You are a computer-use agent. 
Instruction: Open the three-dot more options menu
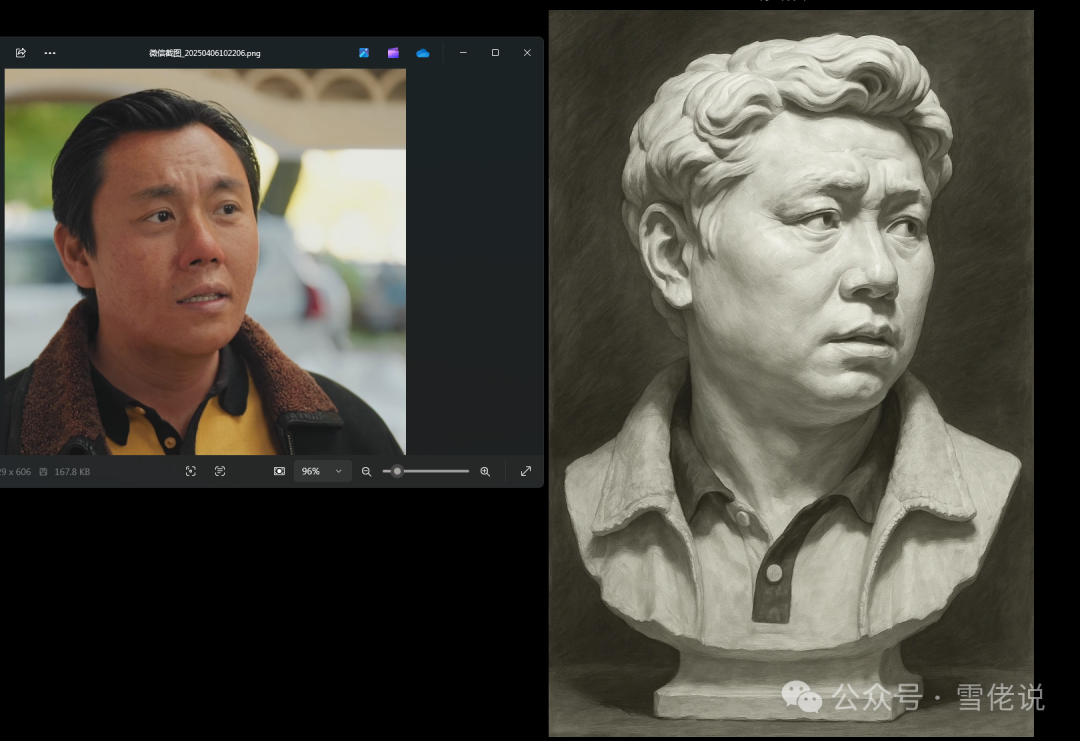pos(50,53)
